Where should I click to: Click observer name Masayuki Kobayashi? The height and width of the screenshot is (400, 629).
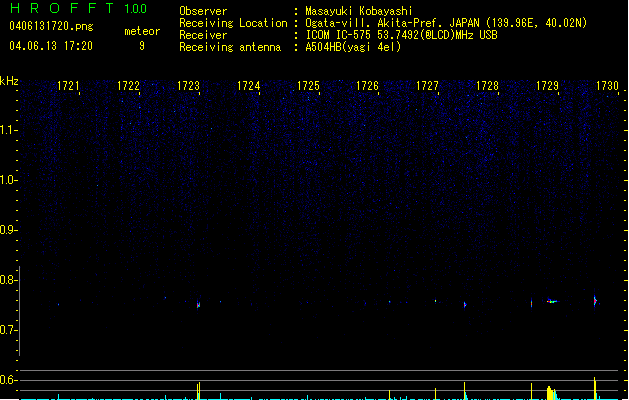[x=359, y=11]
